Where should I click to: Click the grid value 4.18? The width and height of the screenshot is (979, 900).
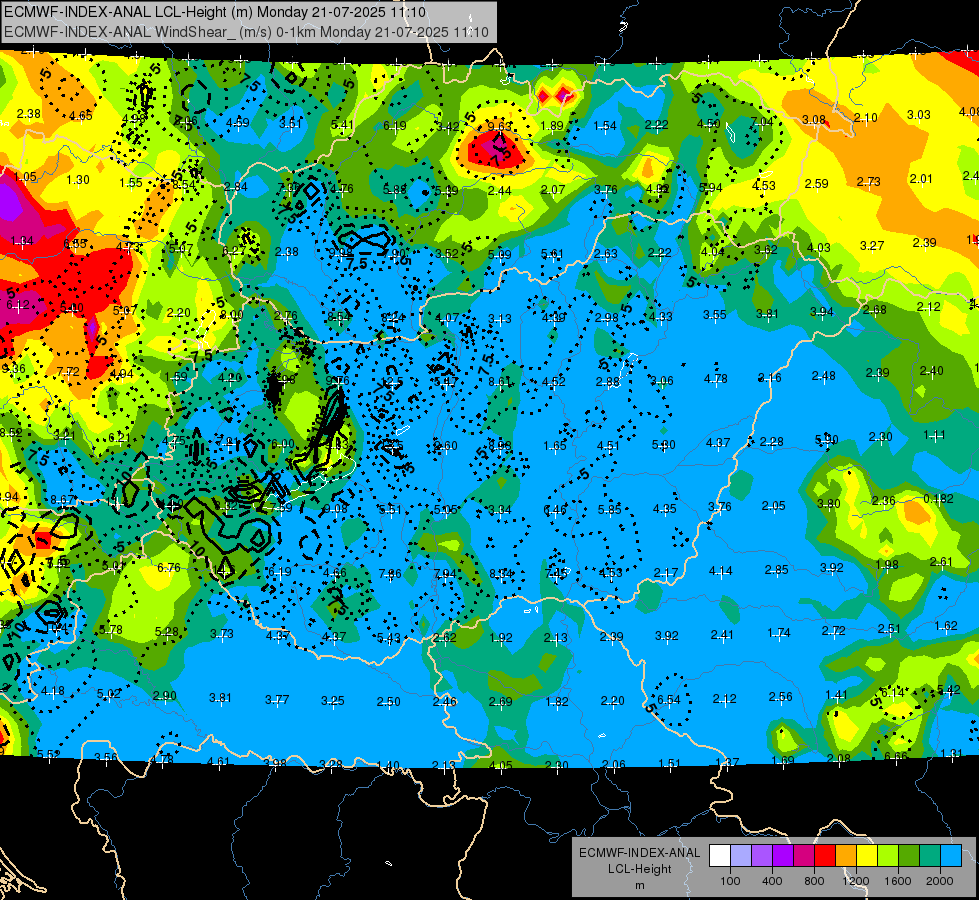[x=52, y=691]
